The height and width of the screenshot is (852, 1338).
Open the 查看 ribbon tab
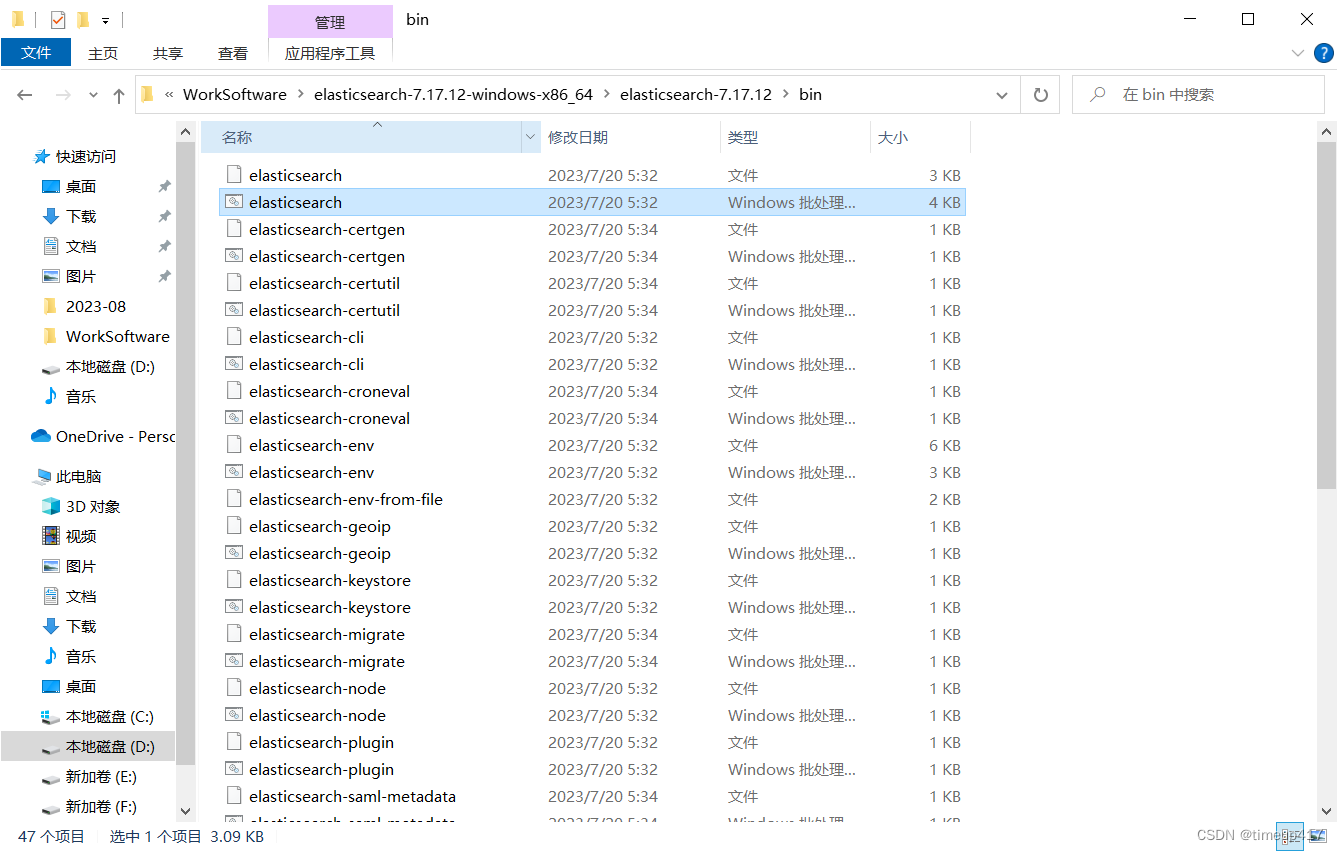pos(233,53)
